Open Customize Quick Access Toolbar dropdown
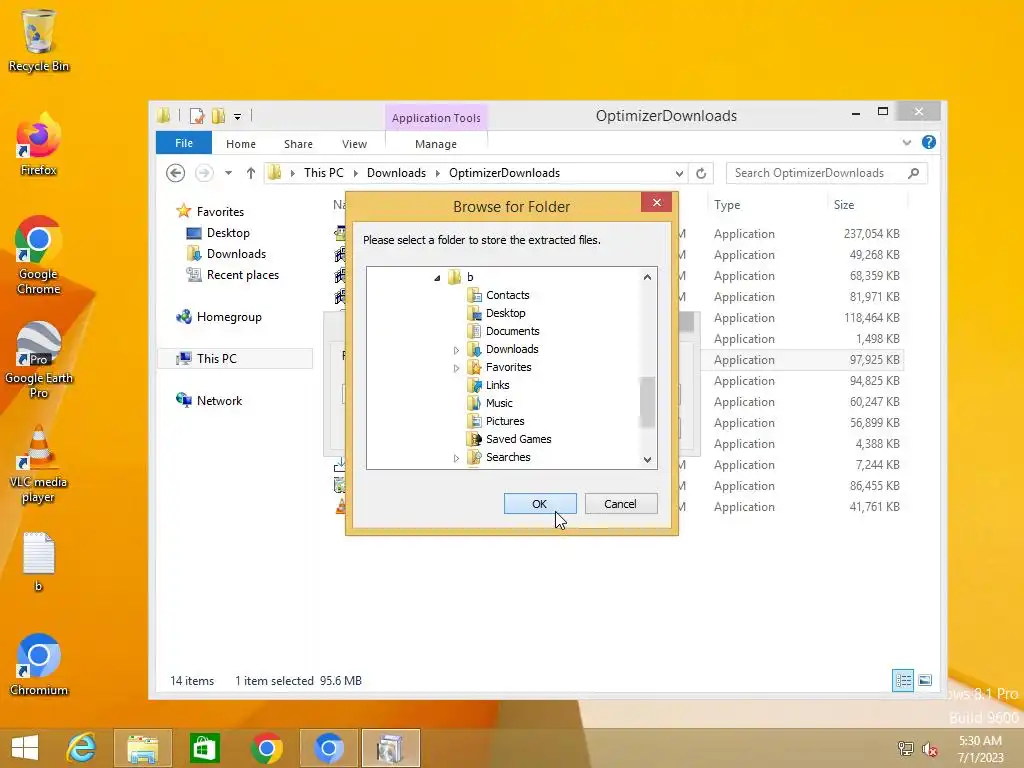The height and width of the screenshot is (768, 1024). [x=238, y=117]
